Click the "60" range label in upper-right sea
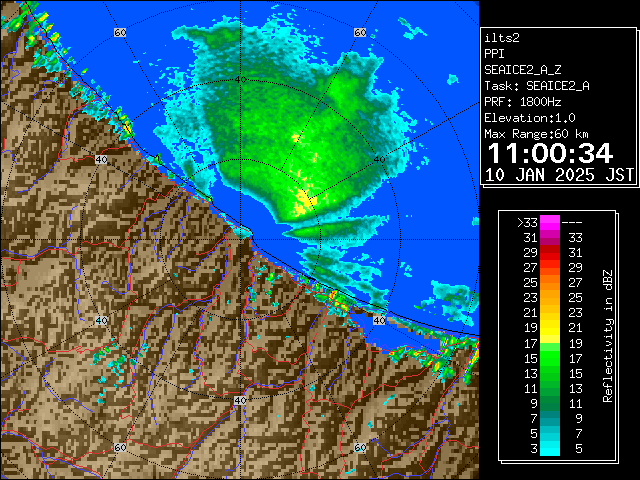The width and height of the screenshot is (640, 480). pos(360,32)
